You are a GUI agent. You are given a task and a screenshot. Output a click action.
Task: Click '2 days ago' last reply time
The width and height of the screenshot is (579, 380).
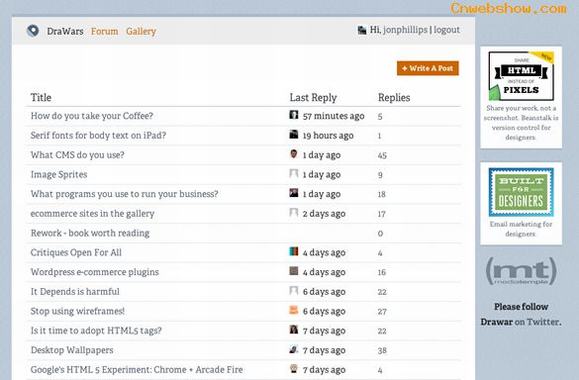click(x=324, y=214)
